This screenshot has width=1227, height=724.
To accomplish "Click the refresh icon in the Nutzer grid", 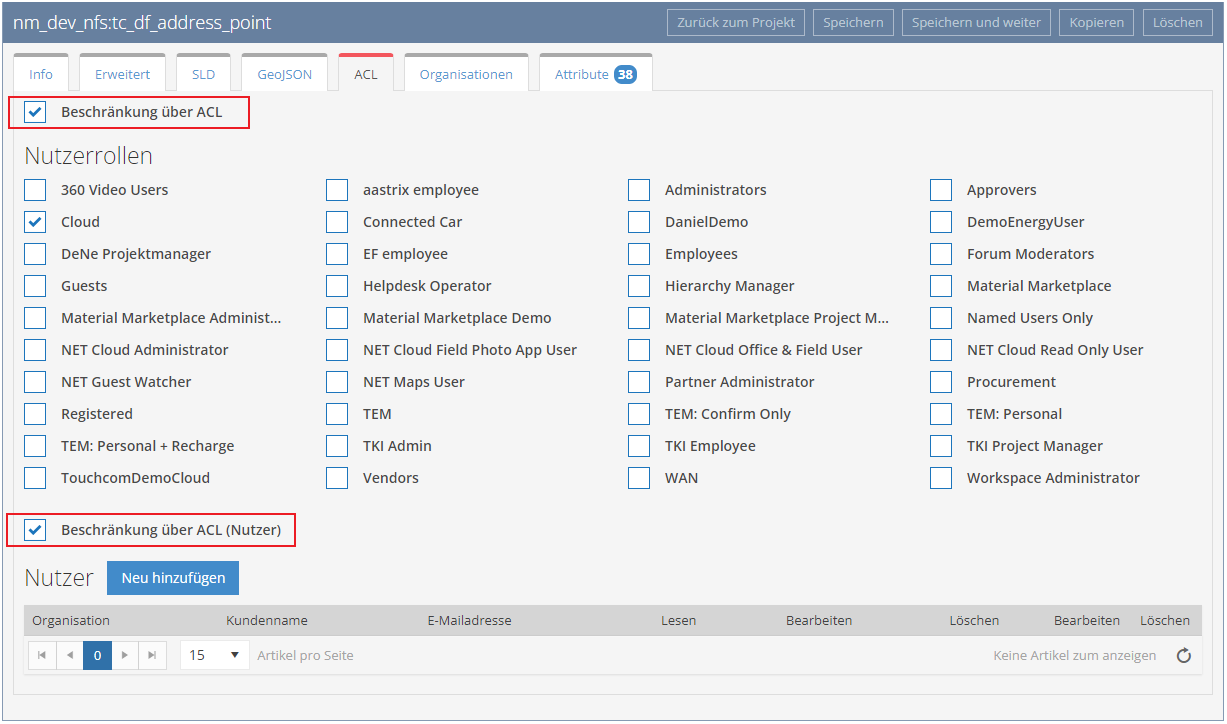I will [x=1184, y=656].
